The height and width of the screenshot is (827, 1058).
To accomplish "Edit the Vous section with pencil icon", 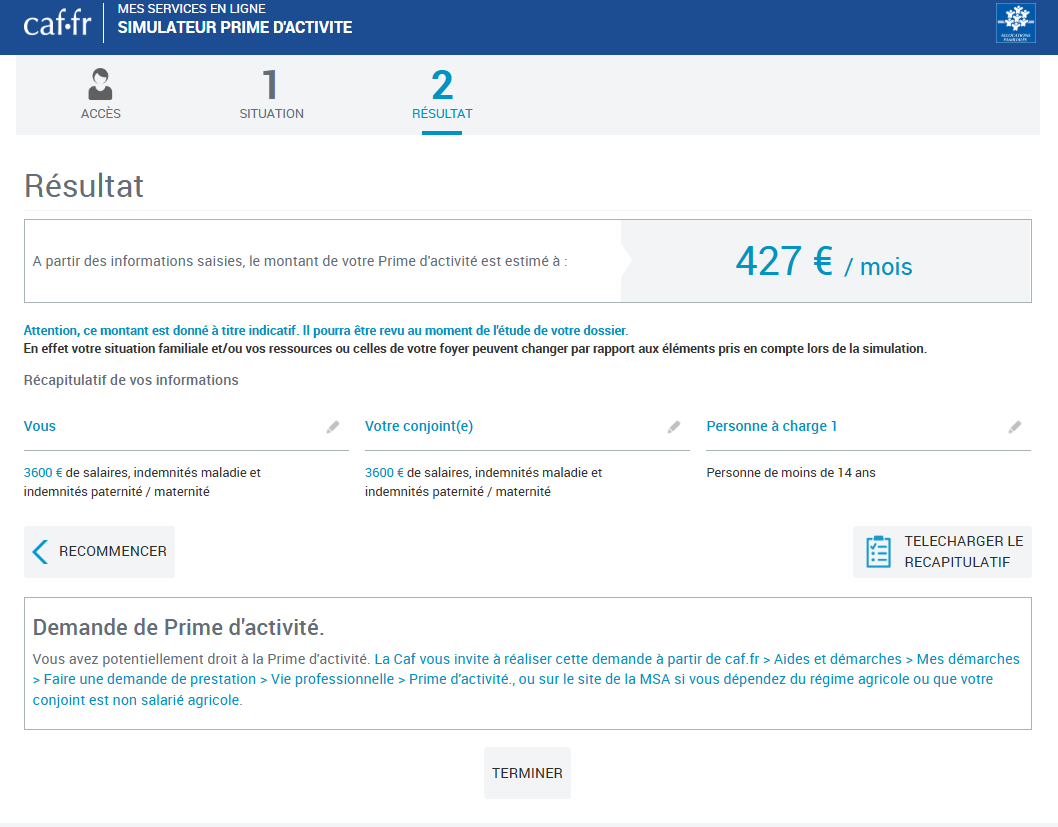I will (333, 427).
